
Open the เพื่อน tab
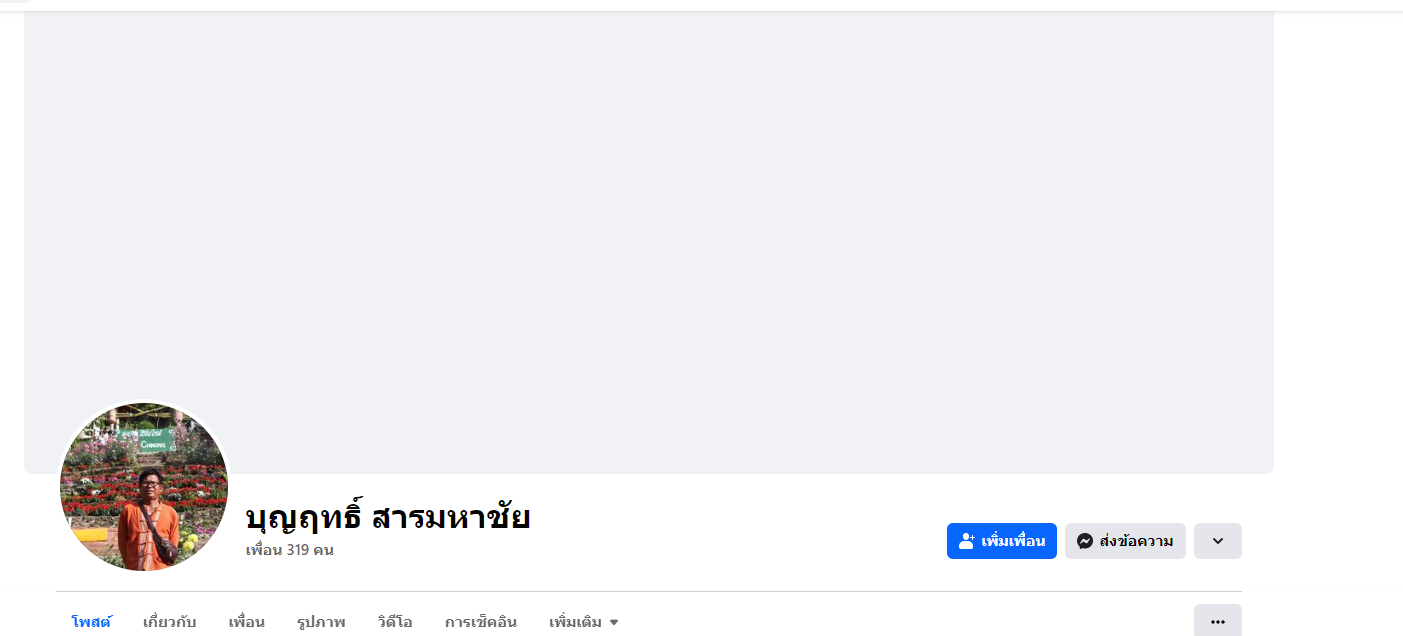tap(246, 622)
